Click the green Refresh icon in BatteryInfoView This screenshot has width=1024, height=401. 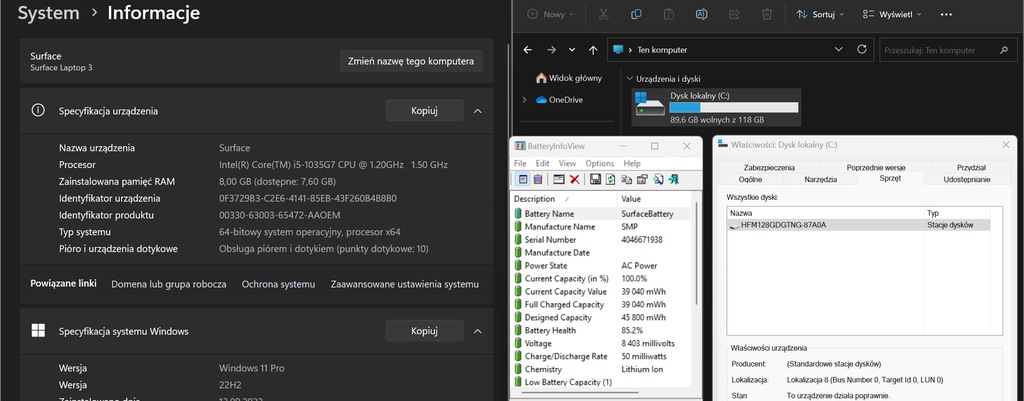tap(610, 179)
